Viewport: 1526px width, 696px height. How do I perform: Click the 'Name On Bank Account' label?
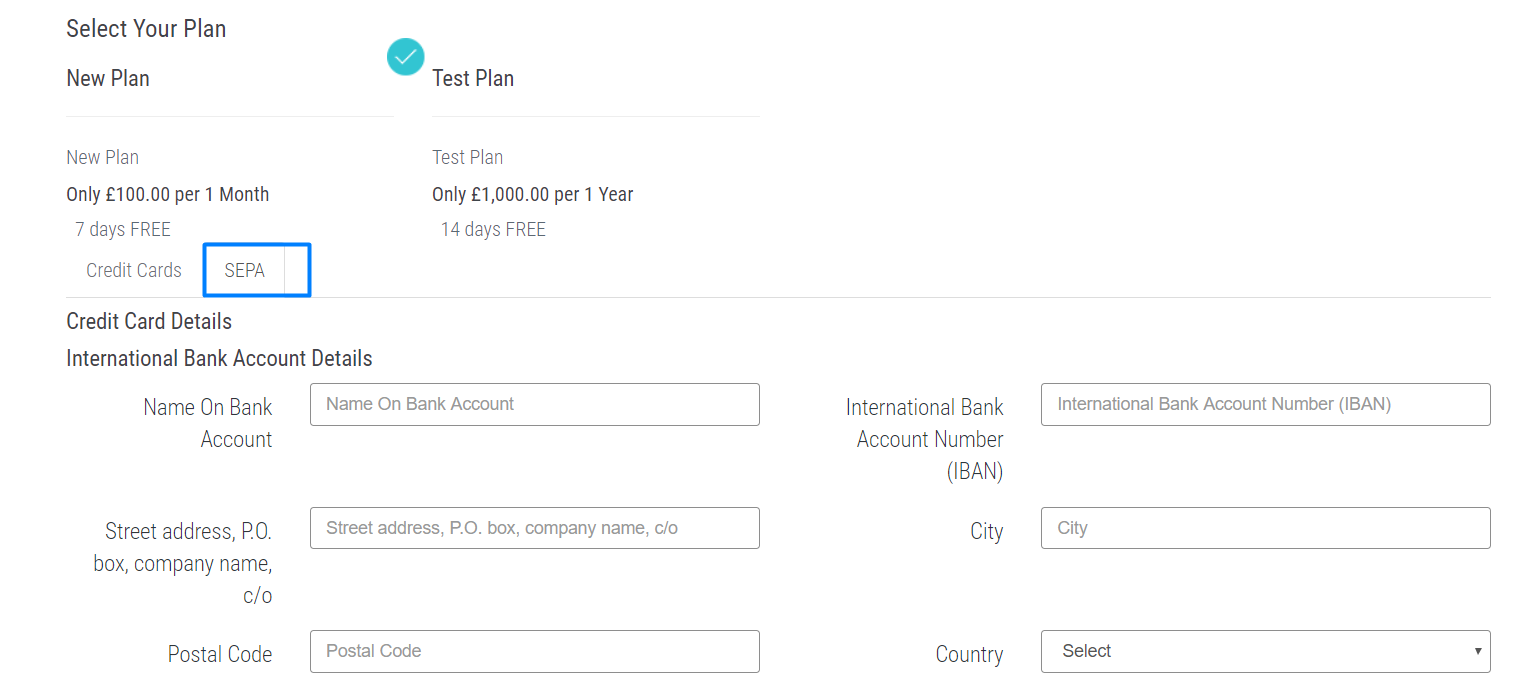coord(208,423)
